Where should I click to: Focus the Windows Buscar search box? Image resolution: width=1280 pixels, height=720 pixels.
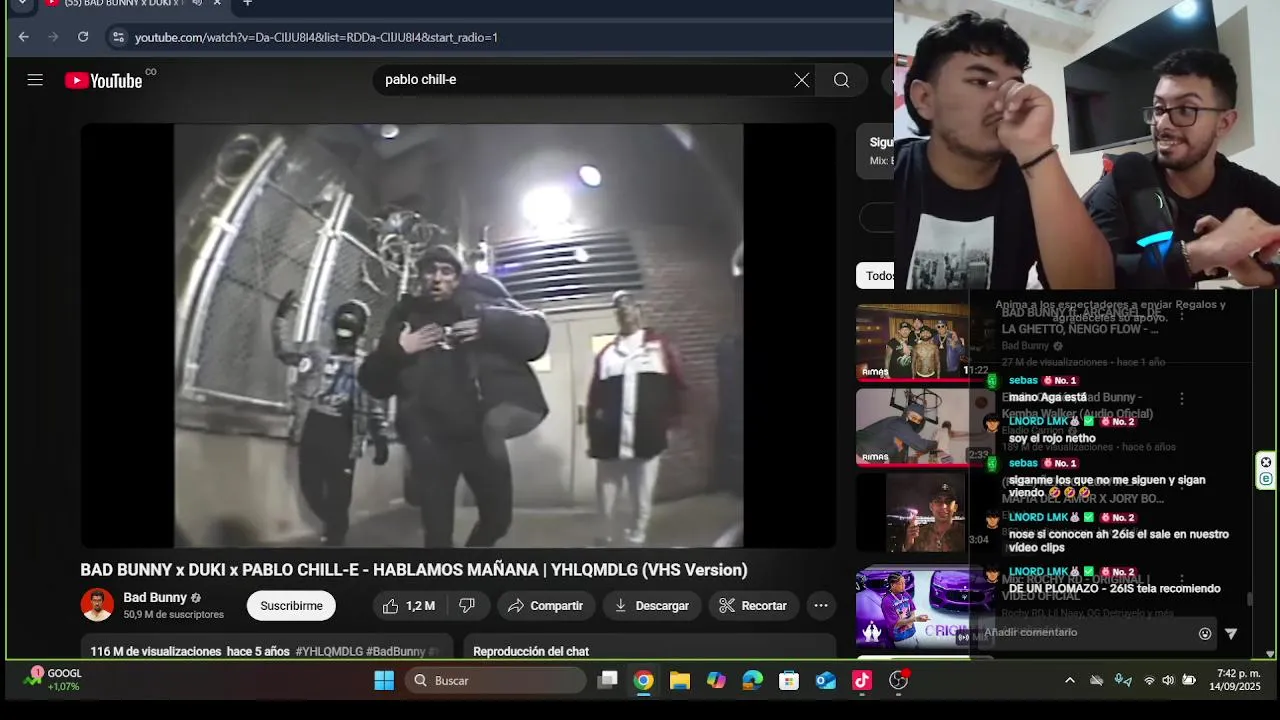[x=495, y=681]
